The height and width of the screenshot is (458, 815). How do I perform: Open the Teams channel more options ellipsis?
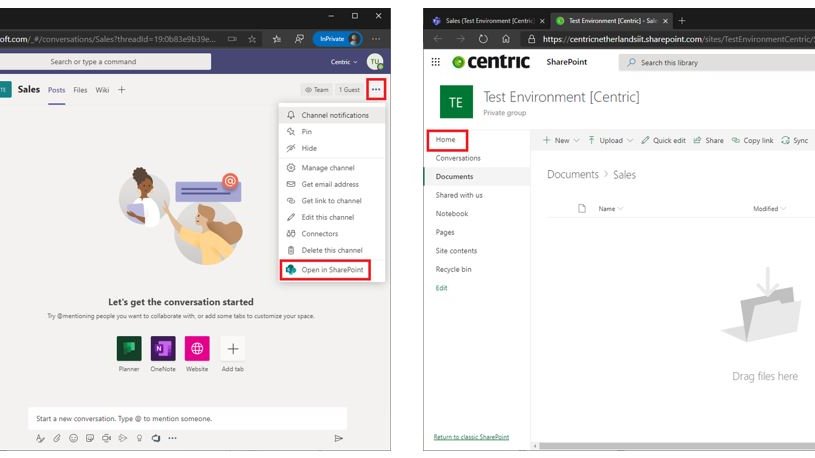376,89
